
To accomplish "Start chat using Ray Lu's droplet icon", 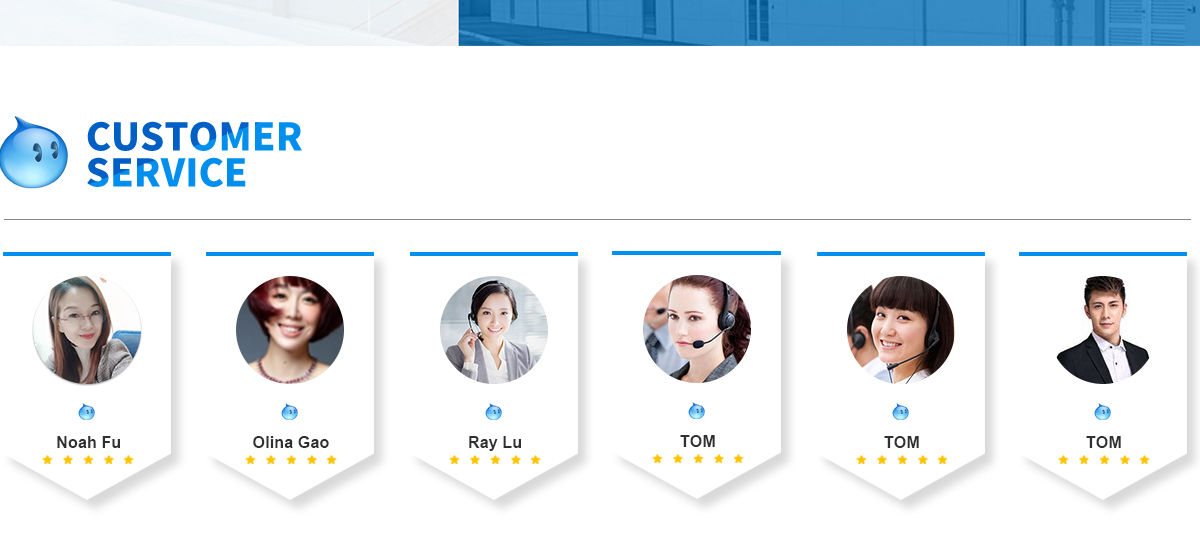I will tap(494, 411).
